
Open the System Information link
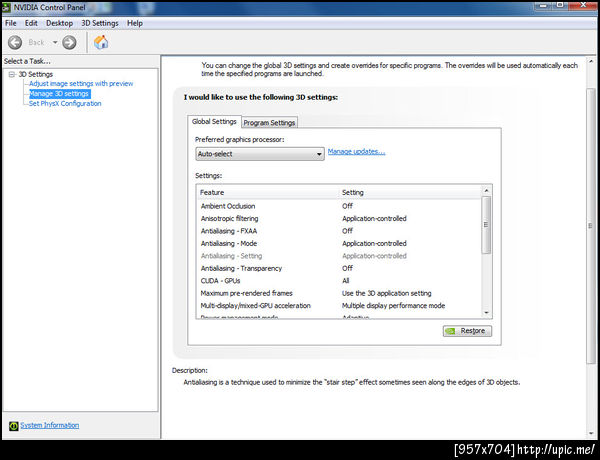click(x=50, y=425)
